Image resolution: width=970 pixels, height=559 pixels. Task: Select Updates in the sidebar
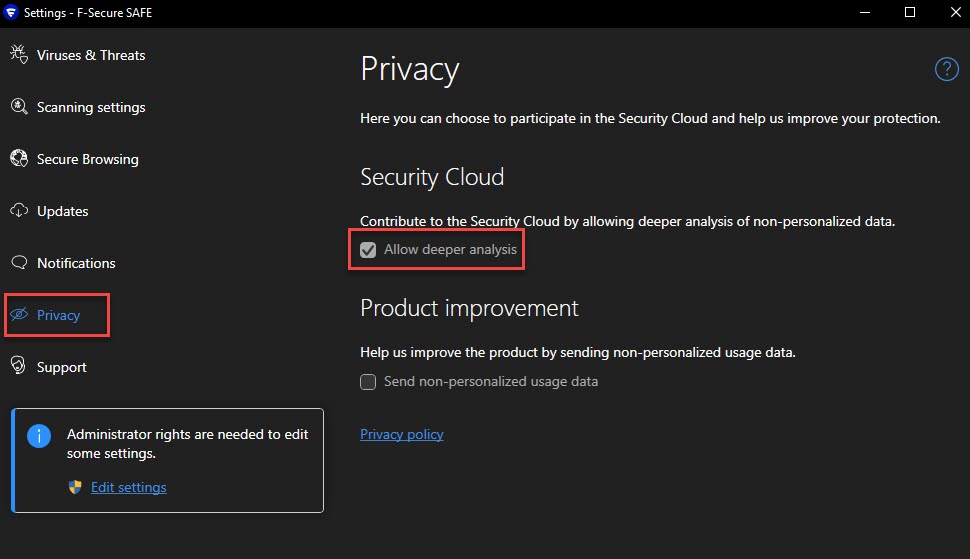(x=63, y=211)
